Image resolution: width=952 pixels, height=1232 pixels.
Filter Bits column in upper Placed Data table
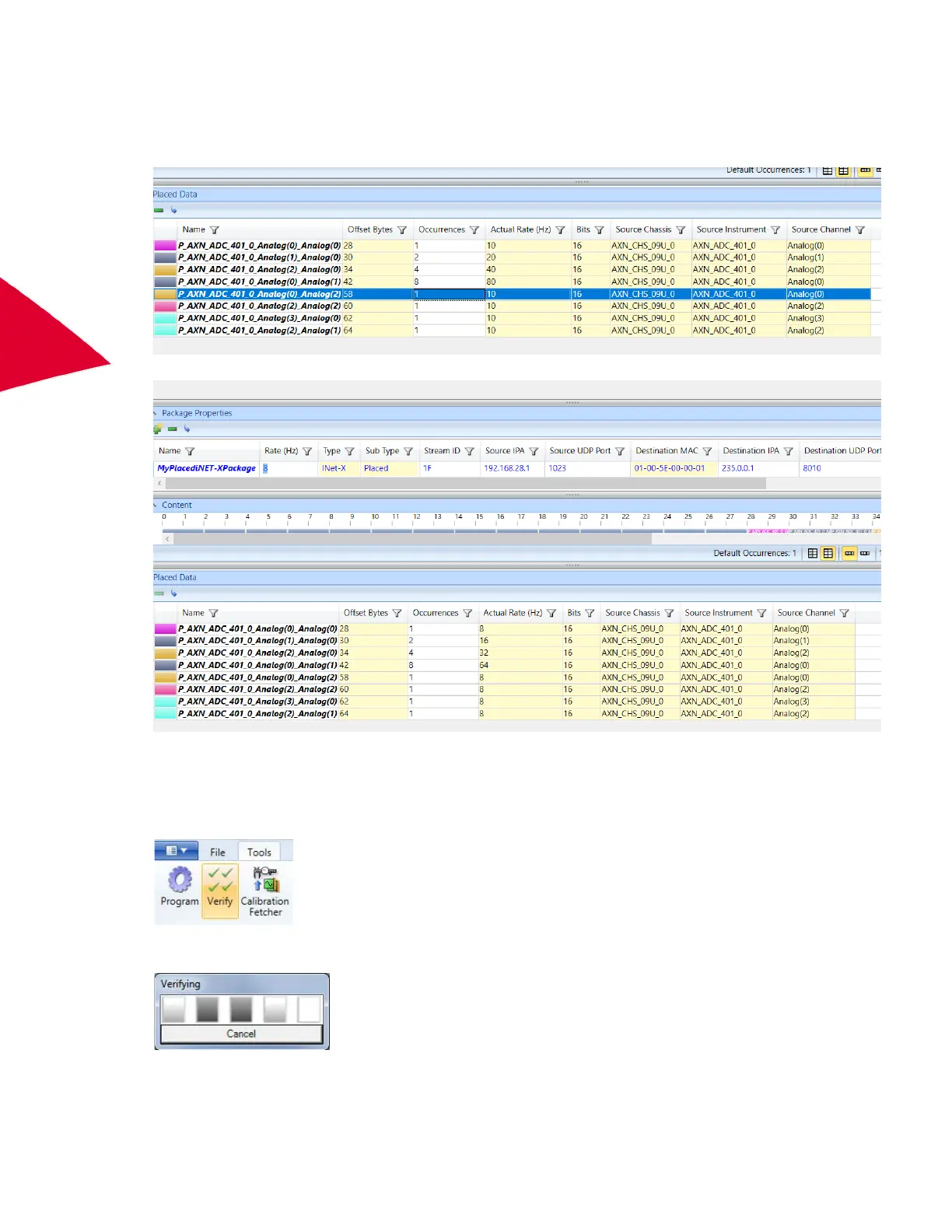pos(600,230)
